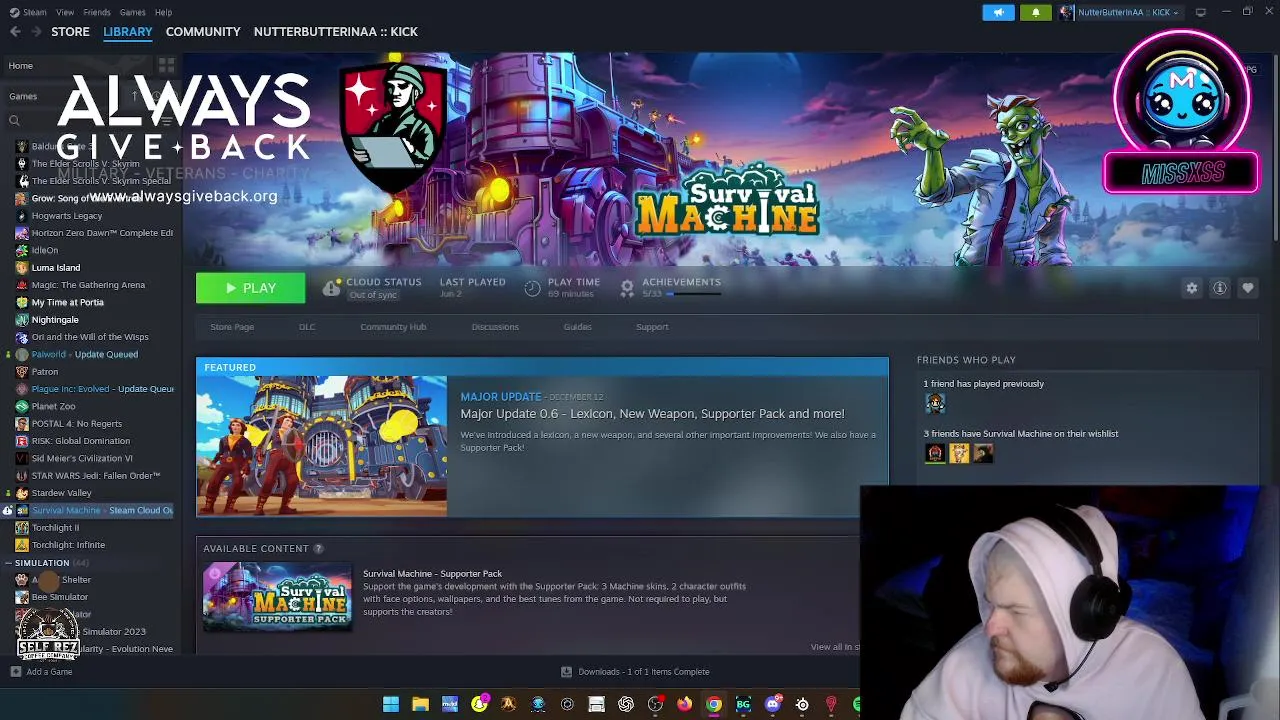Collapse the SIMULATION category
The width and height of the screenshot is (1280, 720).
(8, 563)
